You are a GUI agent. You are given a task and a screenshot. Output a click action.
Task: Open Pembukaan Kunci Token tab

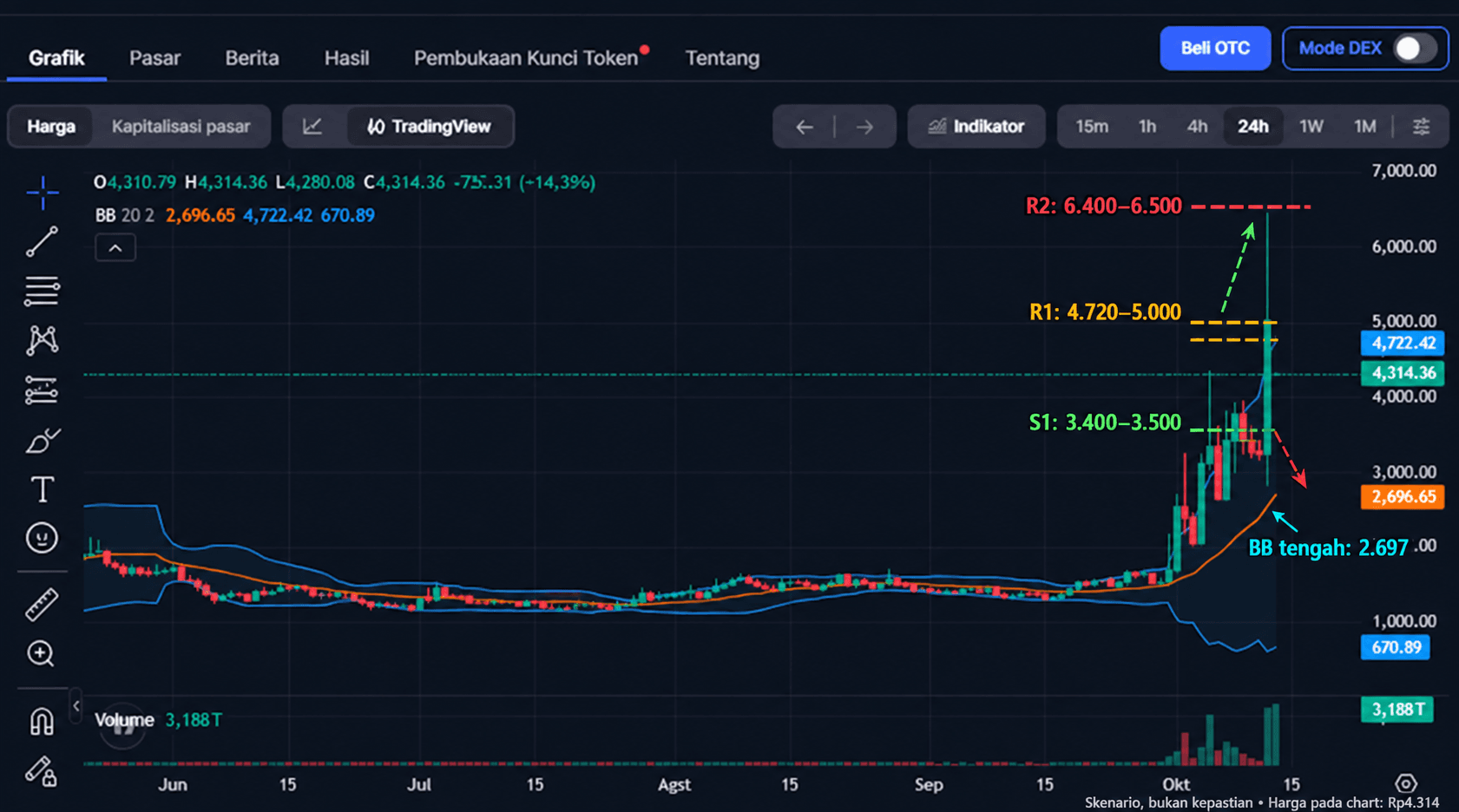(526, 58)
